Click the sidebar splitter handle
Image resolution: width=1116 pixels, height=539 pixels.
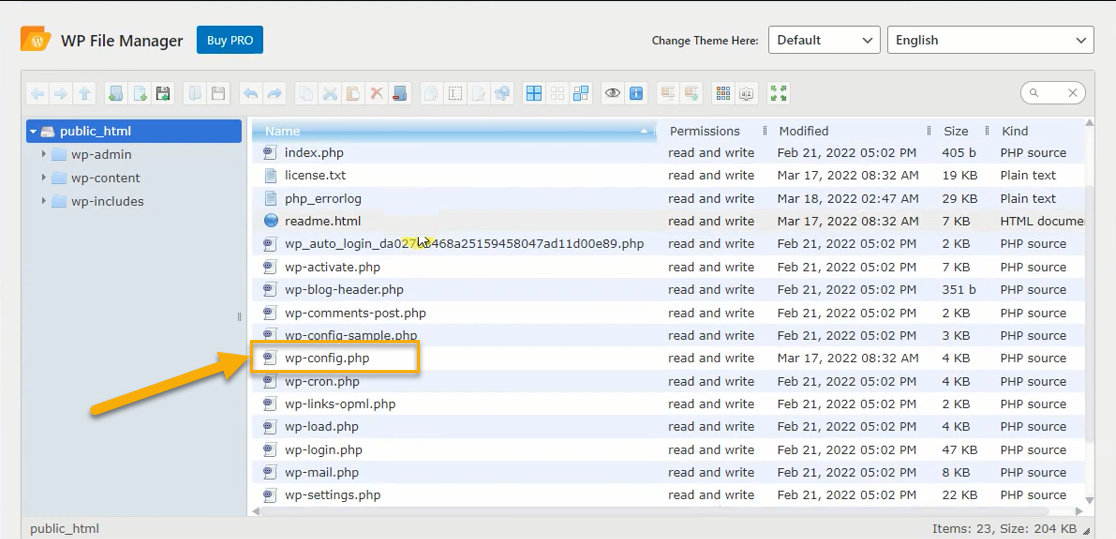(240, 317)
